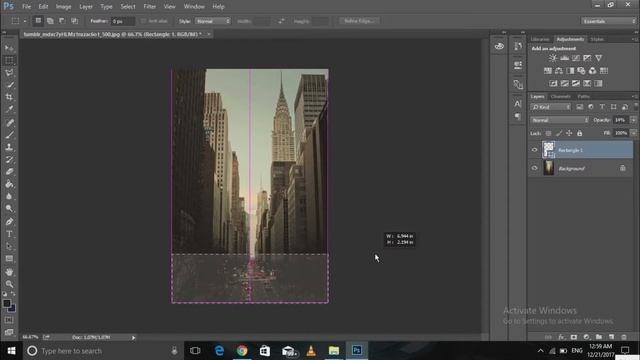Swap the width and height values

[281, 21]
